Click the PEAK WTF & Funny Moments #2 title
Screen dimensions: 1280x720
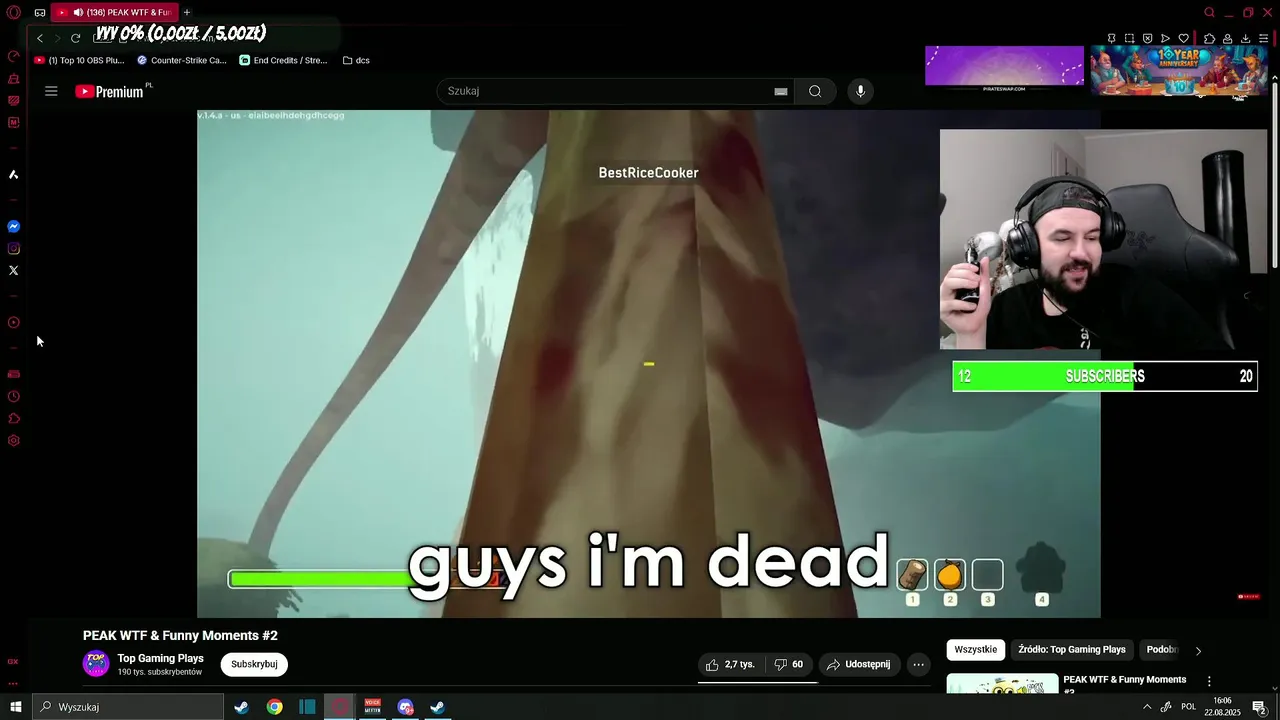click(x=180, y=636)
